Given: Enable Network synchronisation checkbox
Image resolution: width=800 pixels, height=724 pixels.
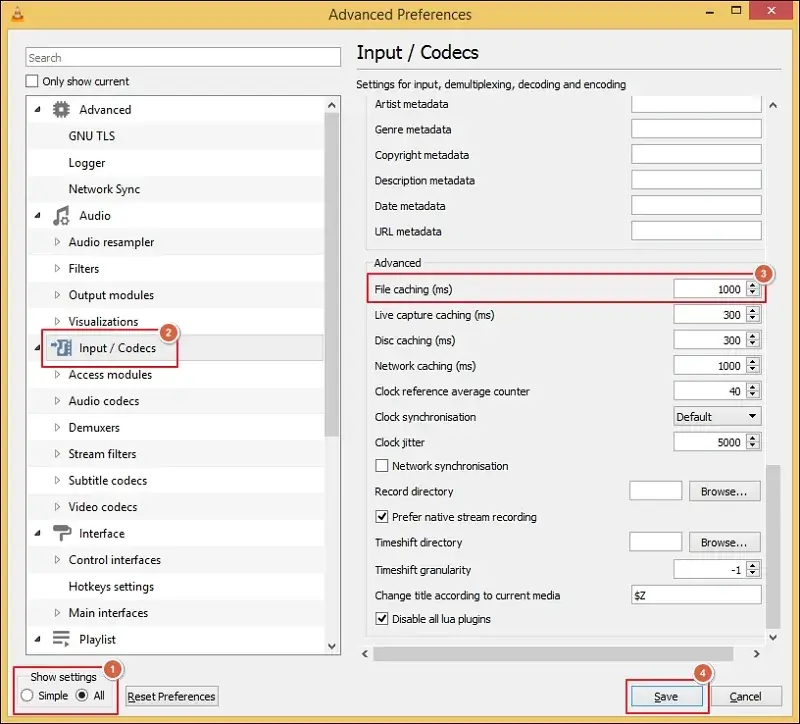Looking at the screenshot, I should coord(381,466).
